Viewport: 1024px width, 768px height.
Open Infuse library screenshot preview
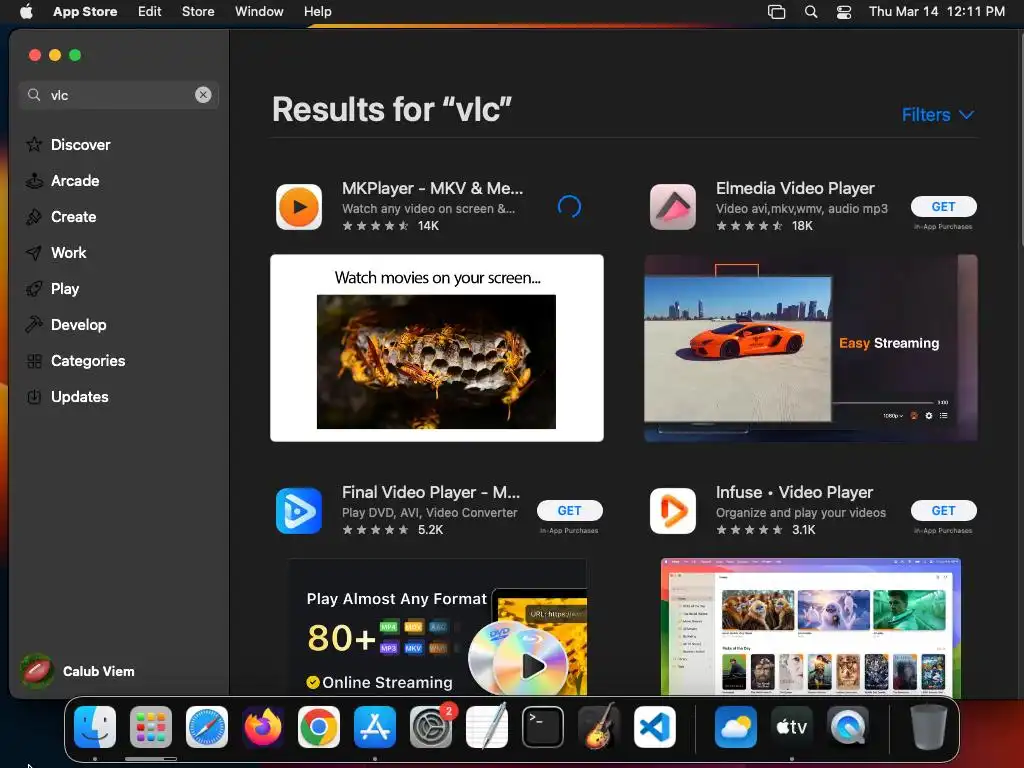tap(810, 627)
